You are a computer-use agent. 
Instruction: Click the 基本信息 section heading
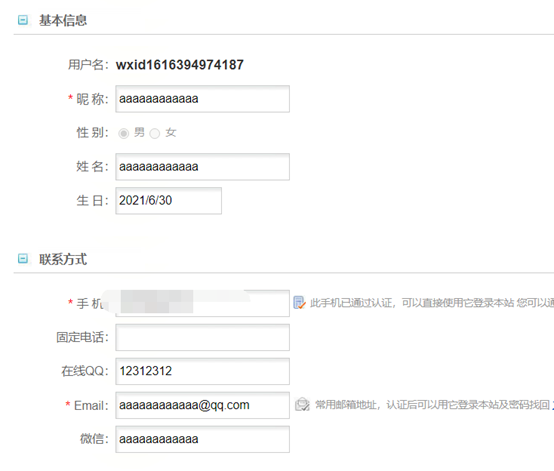[x=63, y=20]
